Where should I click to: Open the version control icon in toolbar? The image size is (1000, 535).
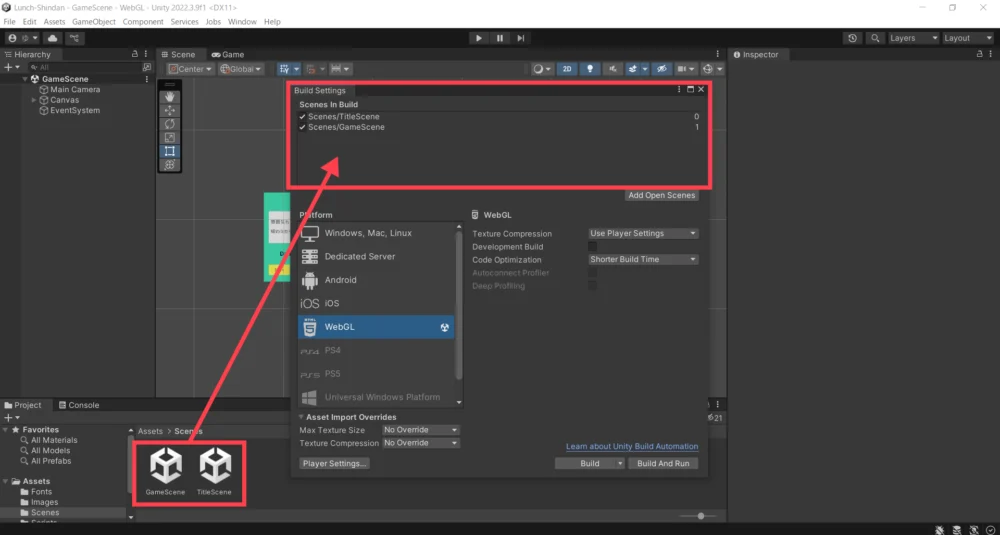pos(75,38)
